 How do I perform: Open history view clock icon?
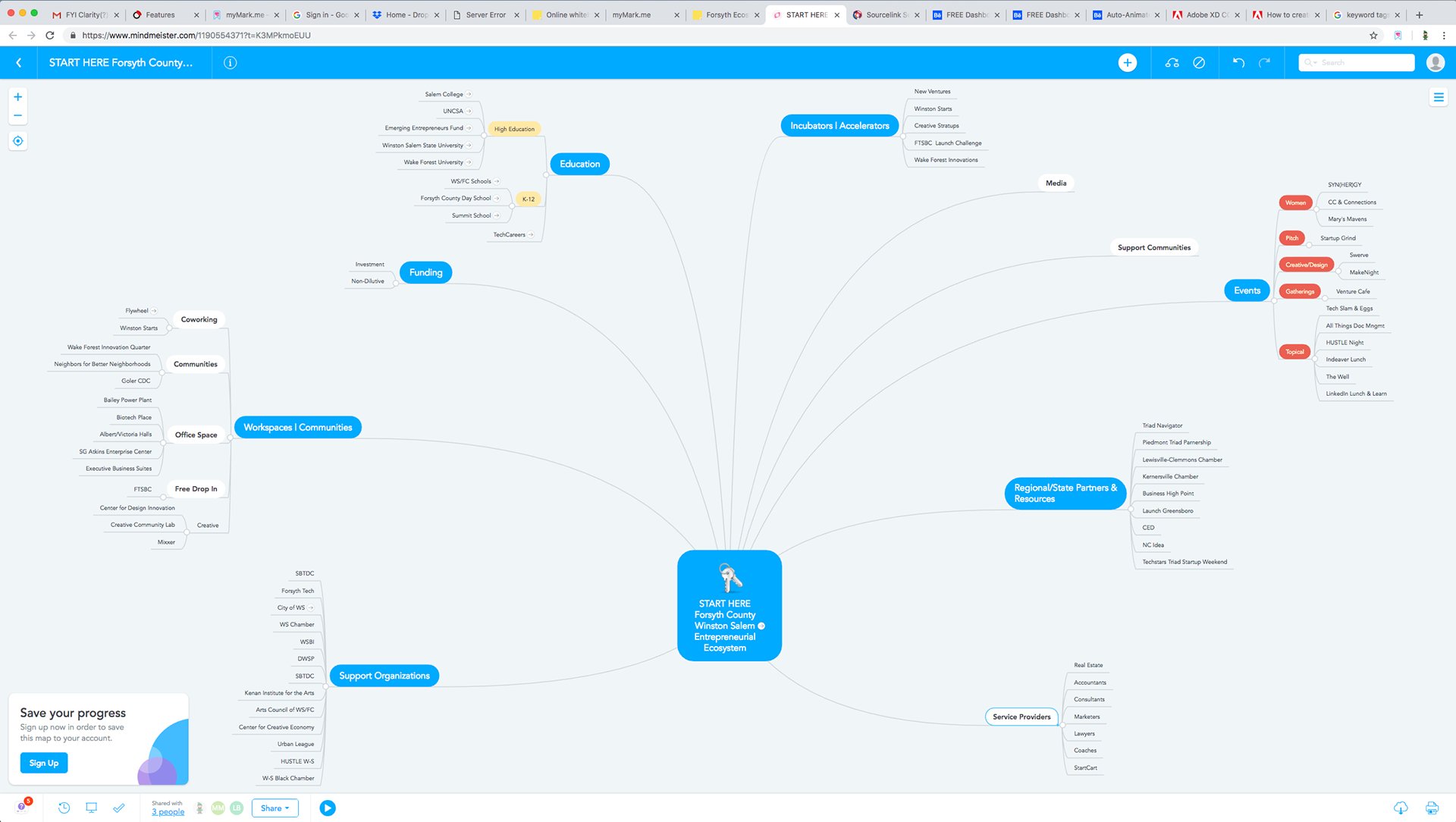(x=64, y=808)
